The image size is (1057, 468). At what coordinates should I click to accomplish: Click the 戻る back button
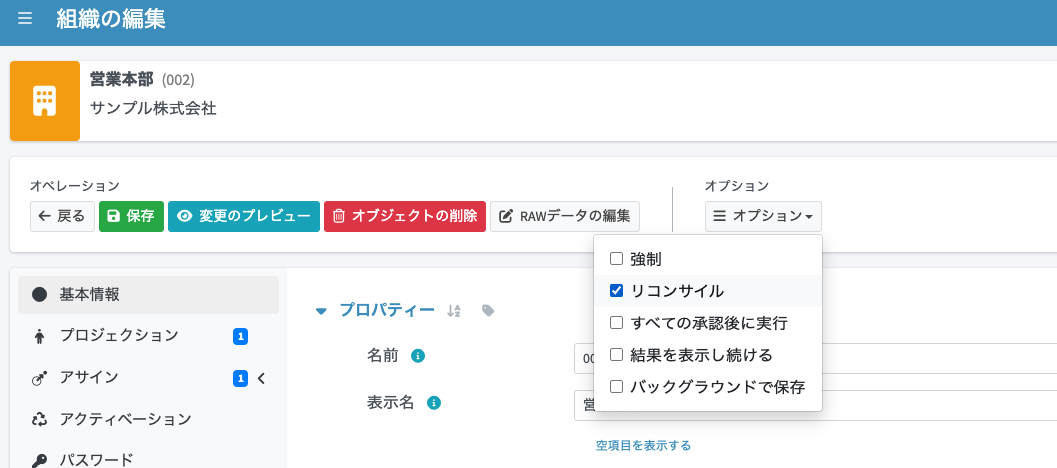point(62,216)
